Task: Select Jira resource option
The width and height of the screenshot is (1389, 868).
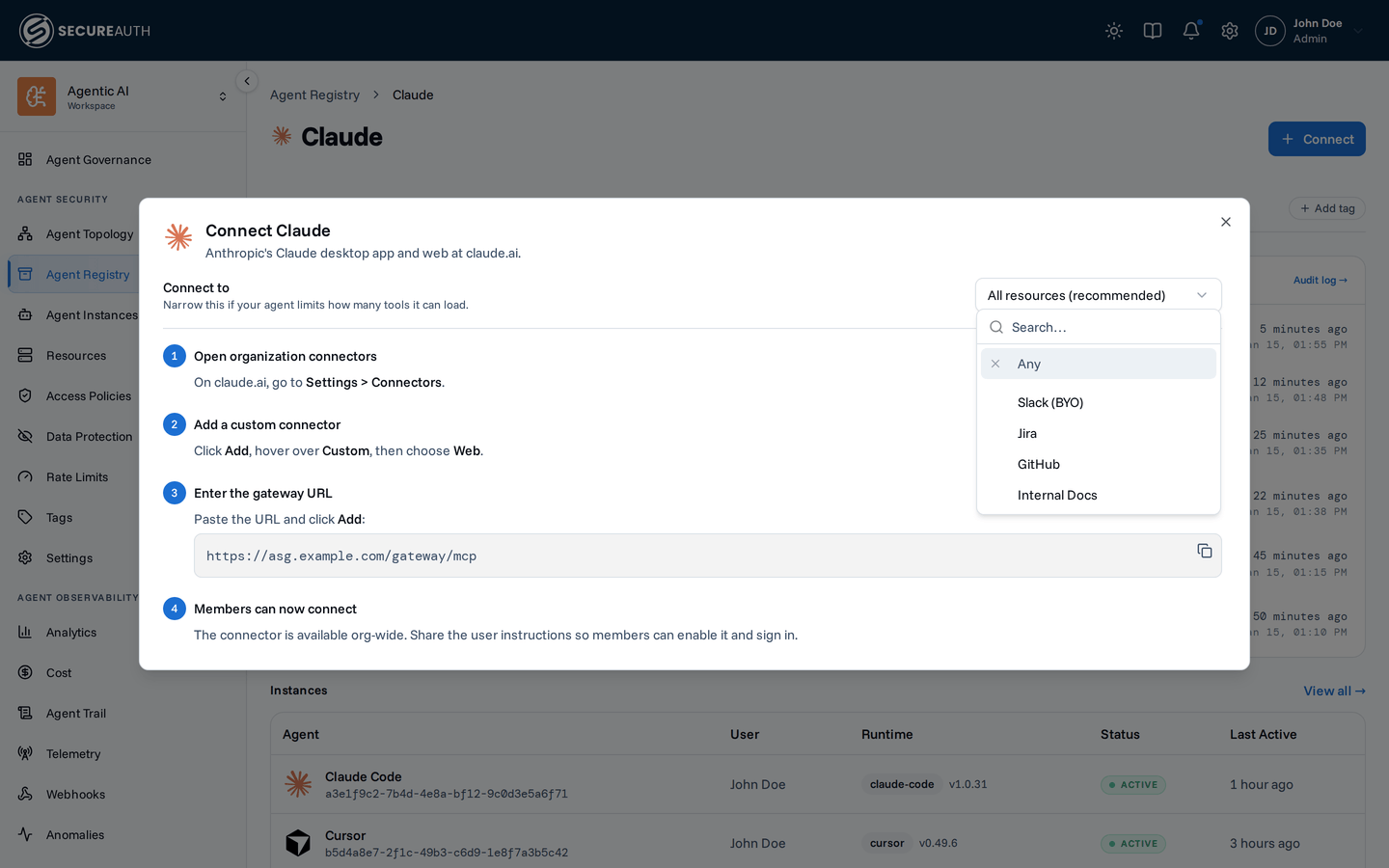Action: coord(1099,433)
